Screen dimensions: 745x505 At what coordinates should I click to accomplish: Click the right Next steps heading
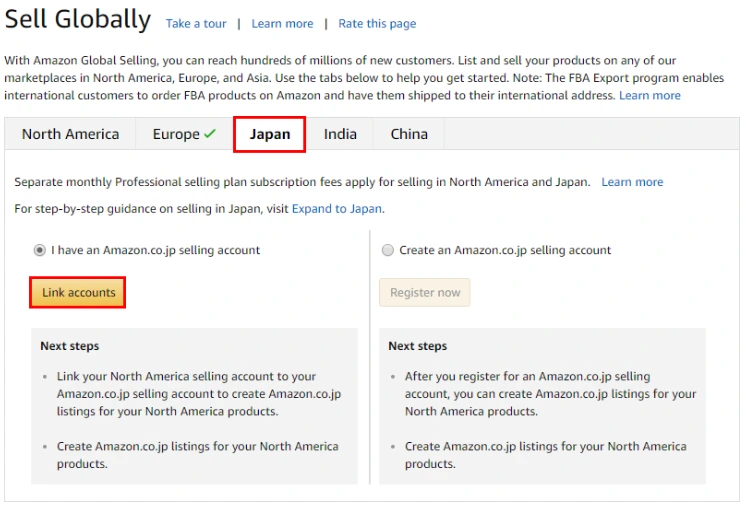418,346
